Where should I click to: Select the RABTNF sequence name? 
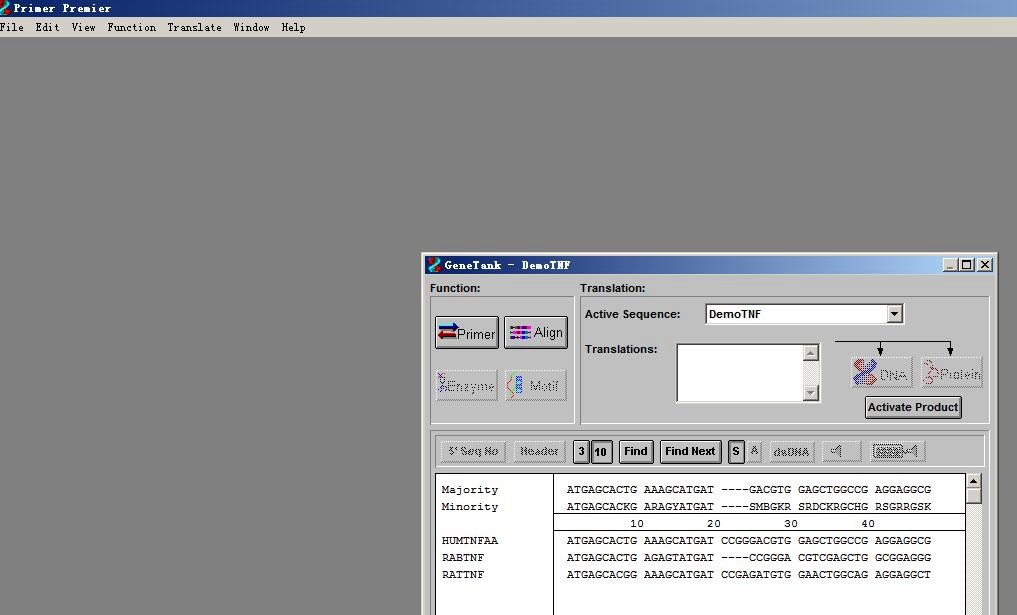coord(462,557)
